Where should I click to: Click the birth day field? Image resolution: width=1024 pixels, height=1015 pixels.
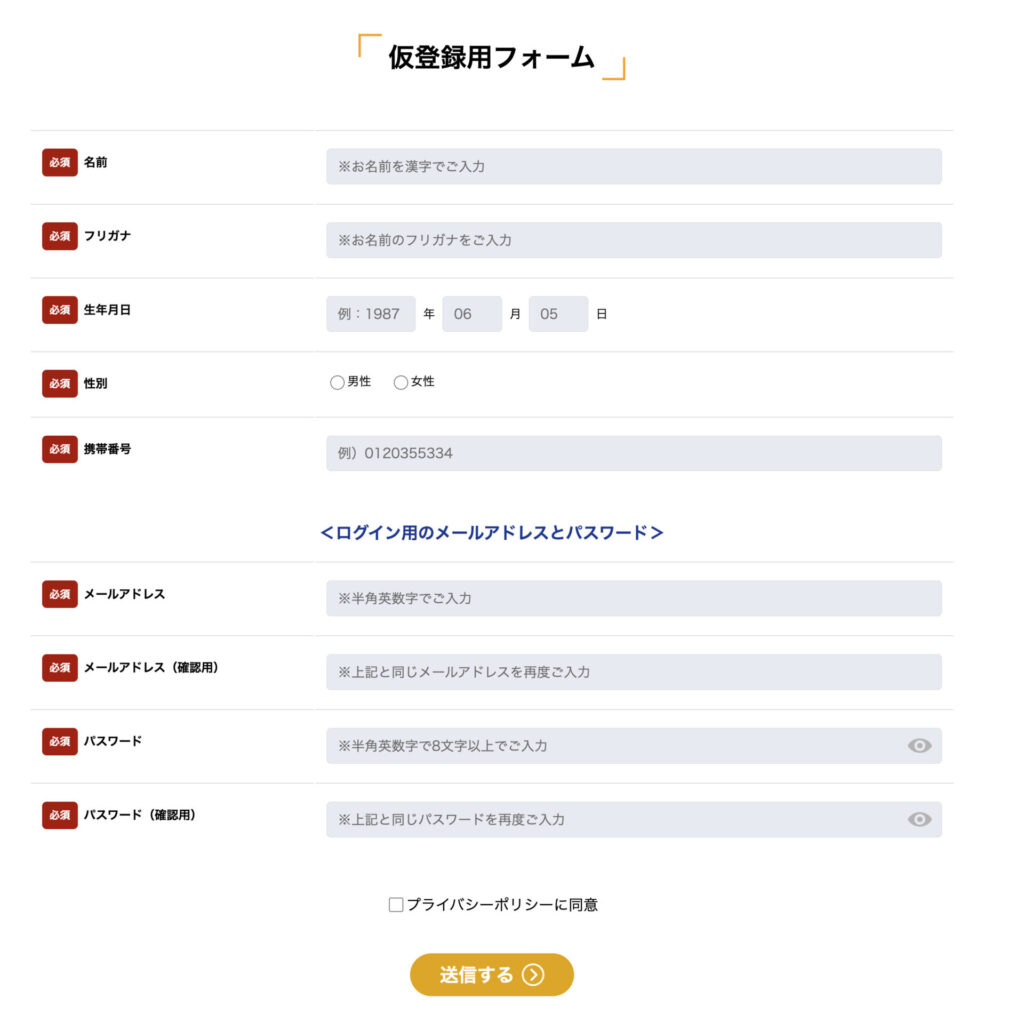coord(558,314)
